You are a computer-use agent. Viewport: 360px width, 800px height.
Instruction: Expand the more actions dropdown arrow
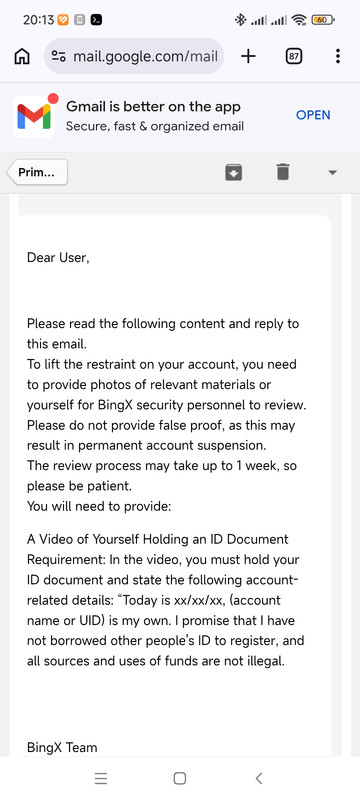[332, 173]
